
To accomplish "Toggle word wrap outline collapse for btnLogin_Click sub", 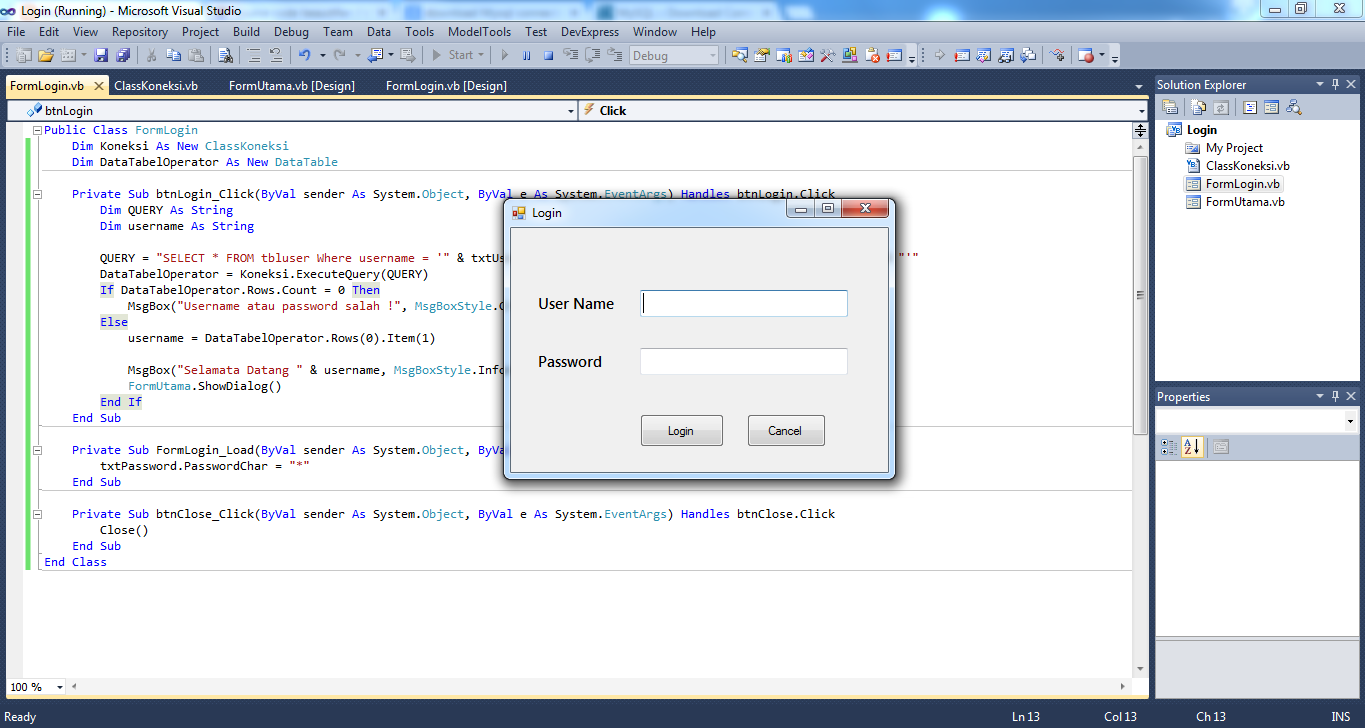I will tap(37, 193).
